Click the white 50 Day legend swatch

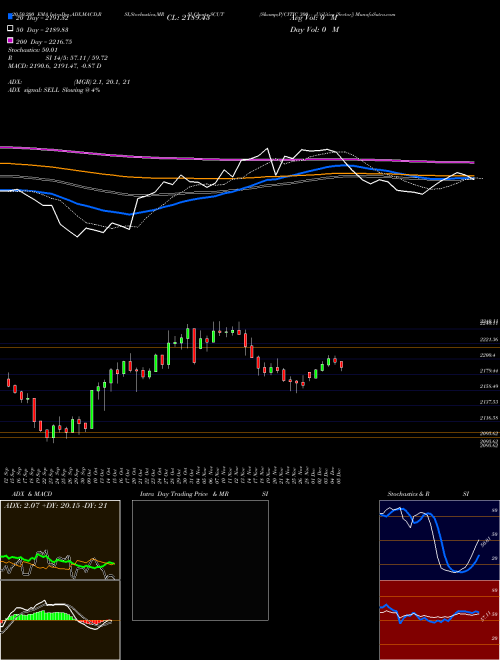pos(10,29)
